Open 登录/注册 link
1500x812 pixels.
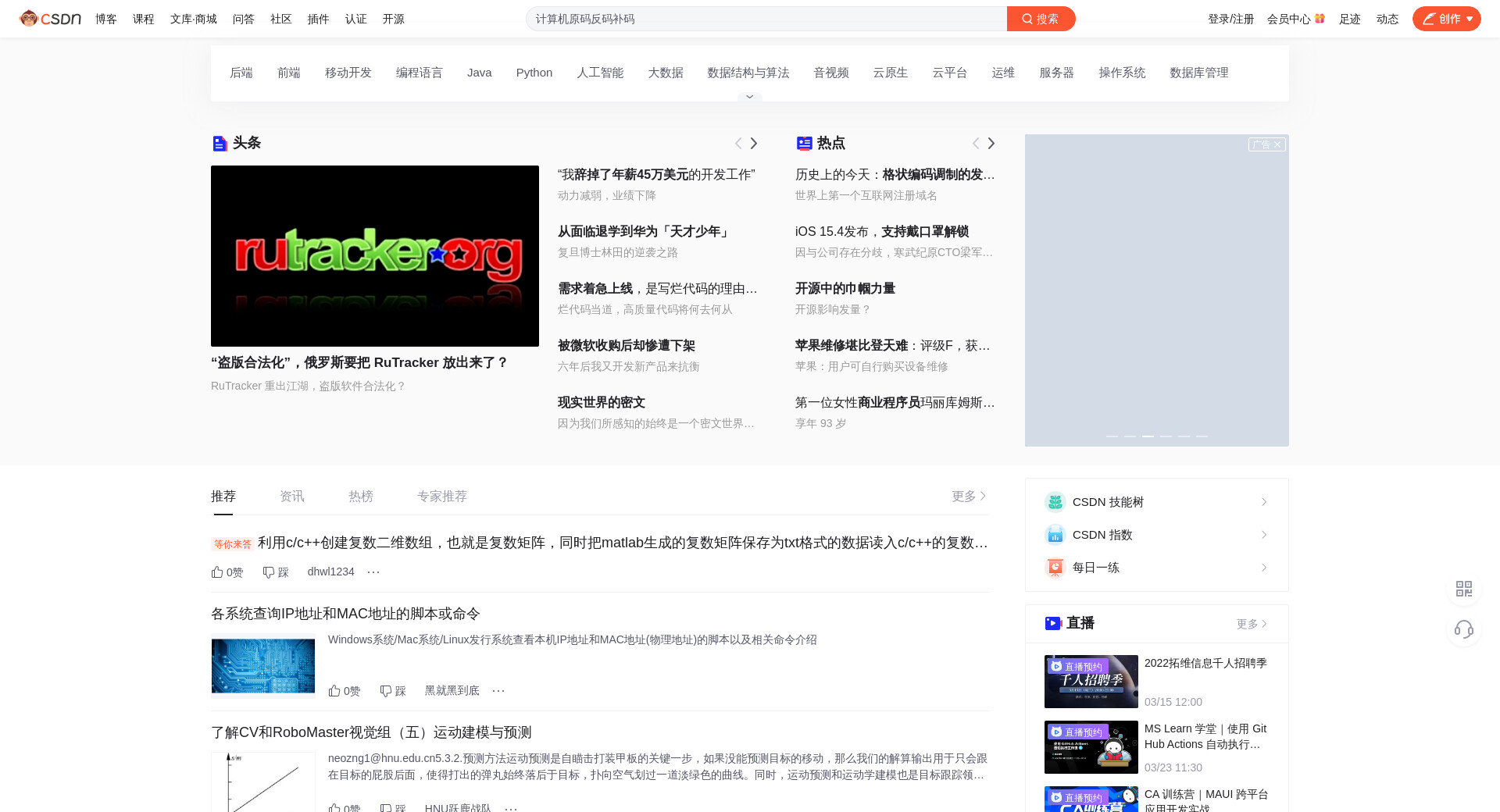pyautogui.click(x=1230, y=19)
